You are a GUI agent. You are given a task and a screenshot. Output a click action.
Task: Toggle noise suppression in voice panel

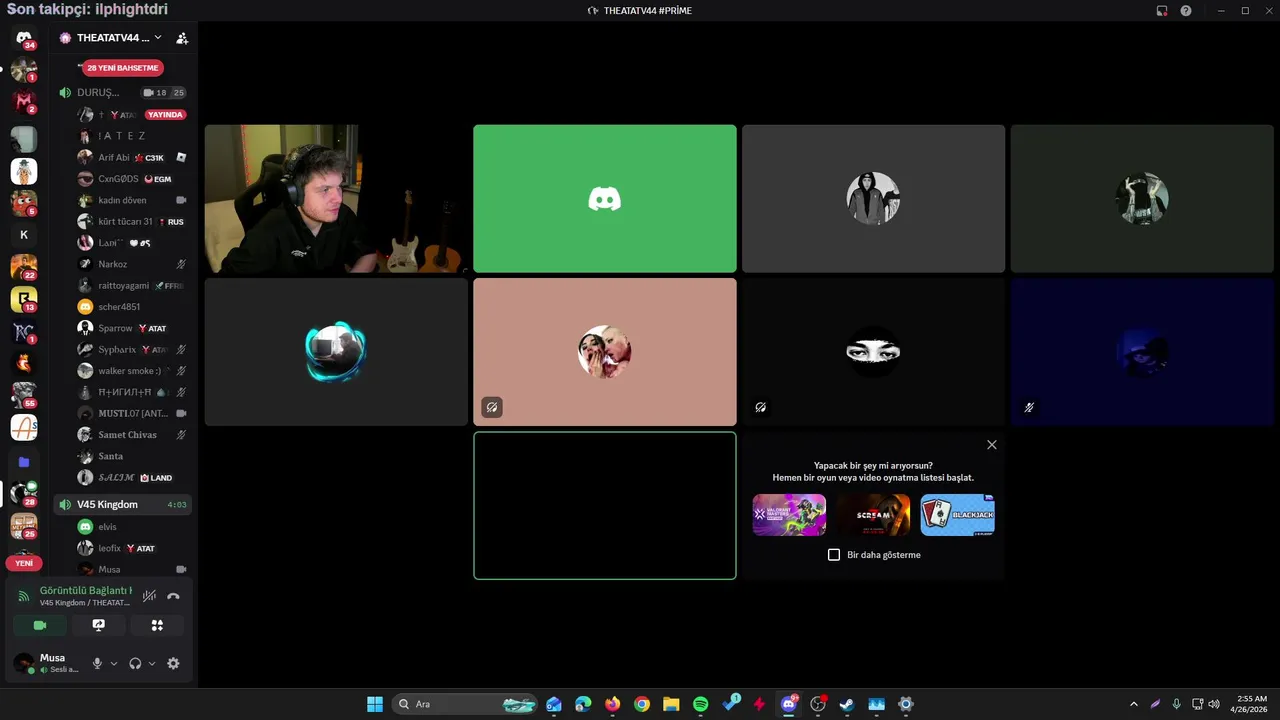(149, 596)
